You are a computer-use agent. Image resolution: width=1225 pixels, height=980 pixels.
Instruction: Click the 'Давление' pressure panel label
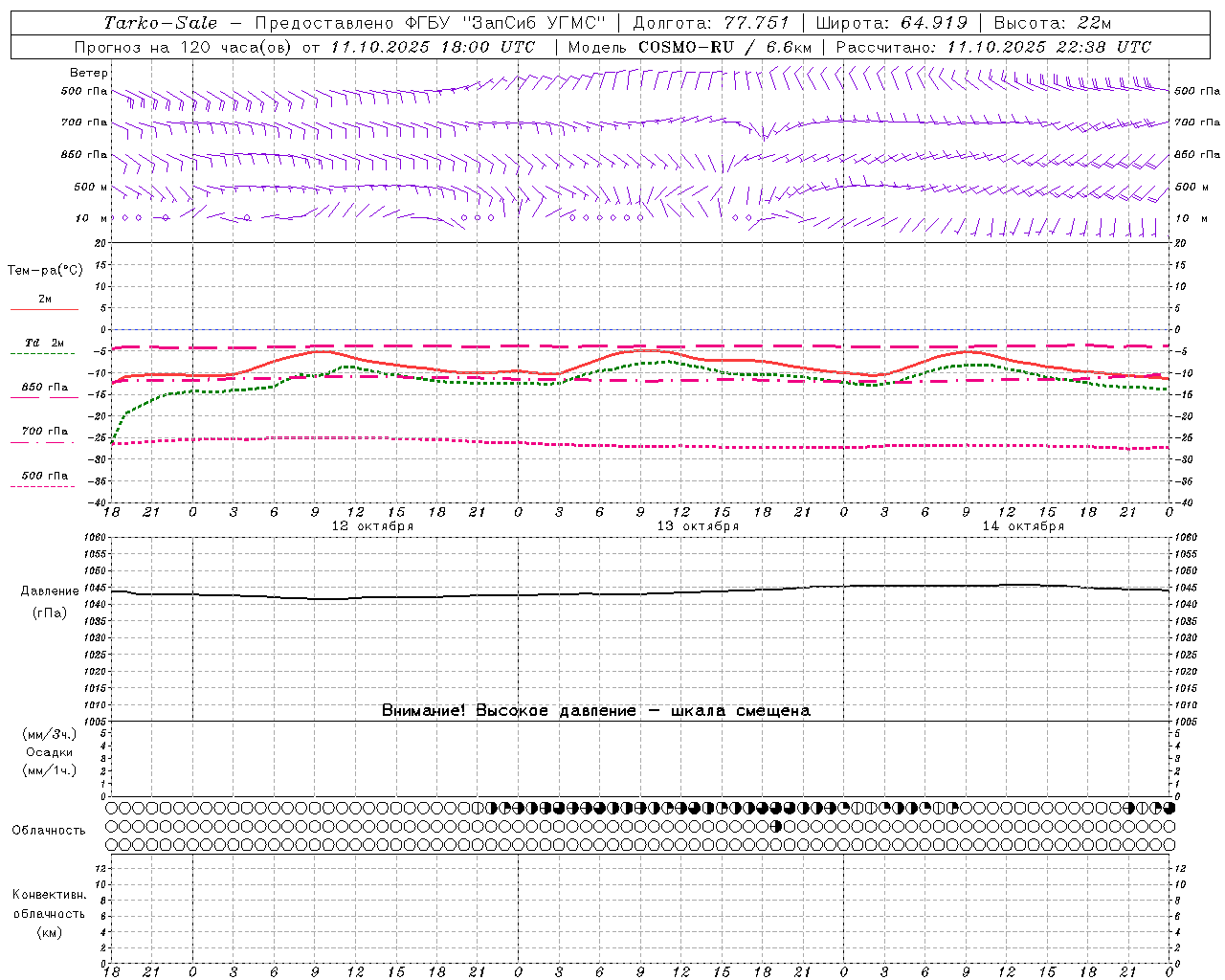click(50, 591)
